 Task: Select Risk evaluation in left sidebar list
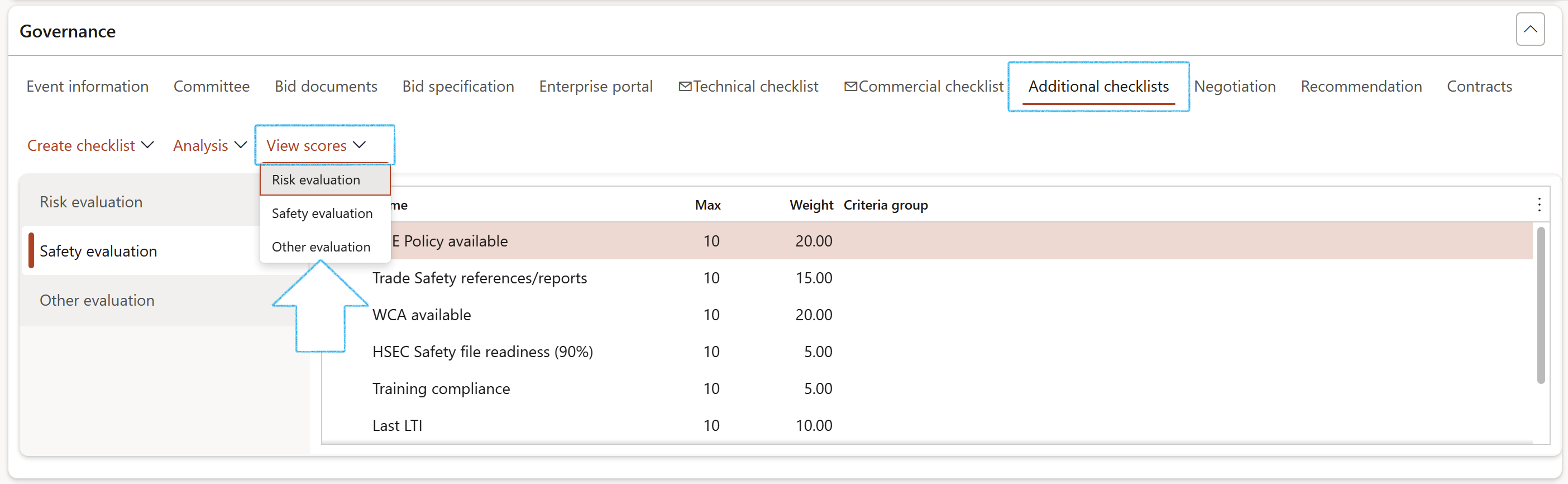pyautogui.click(x=92, y=202)
